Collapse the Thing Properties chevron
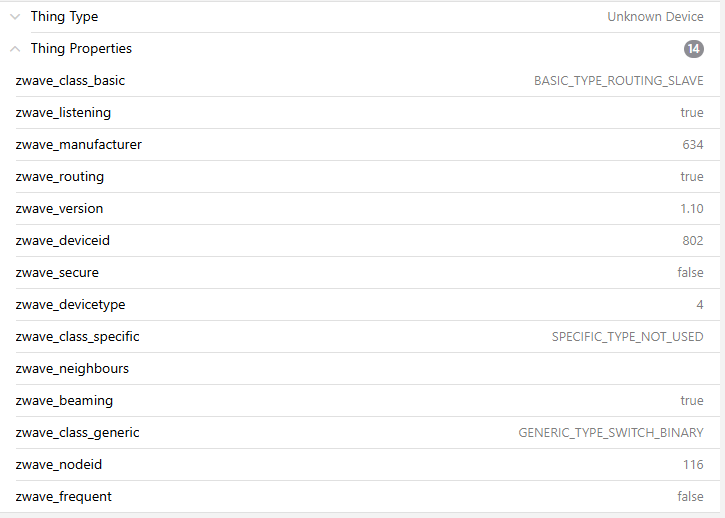Viewport: 725px width, 518px height. 15,49
